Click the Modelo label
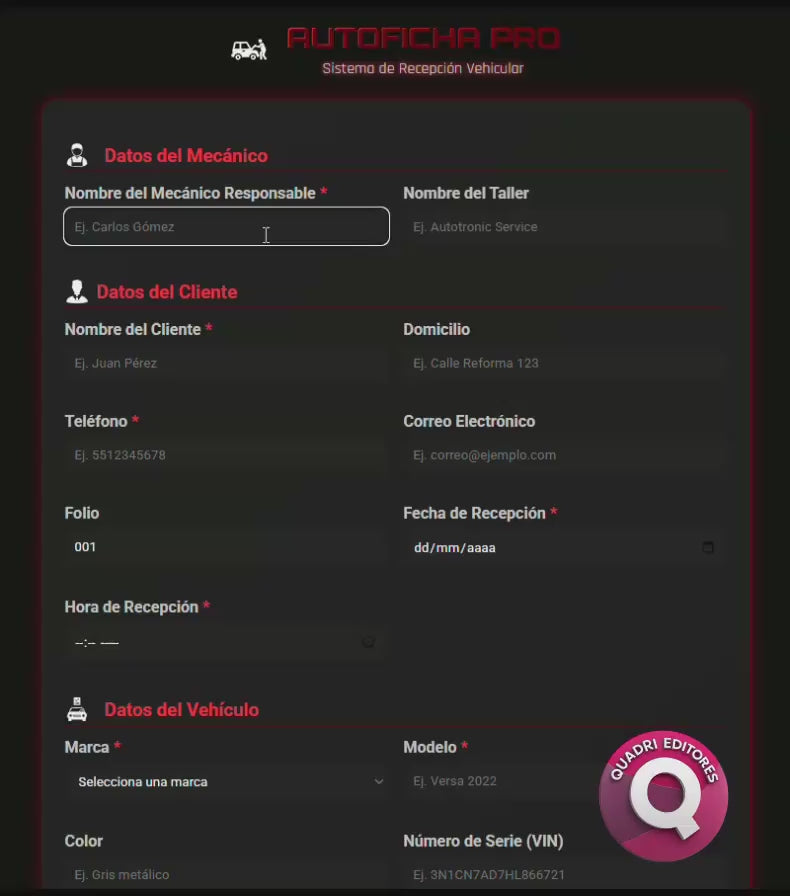 430,747
